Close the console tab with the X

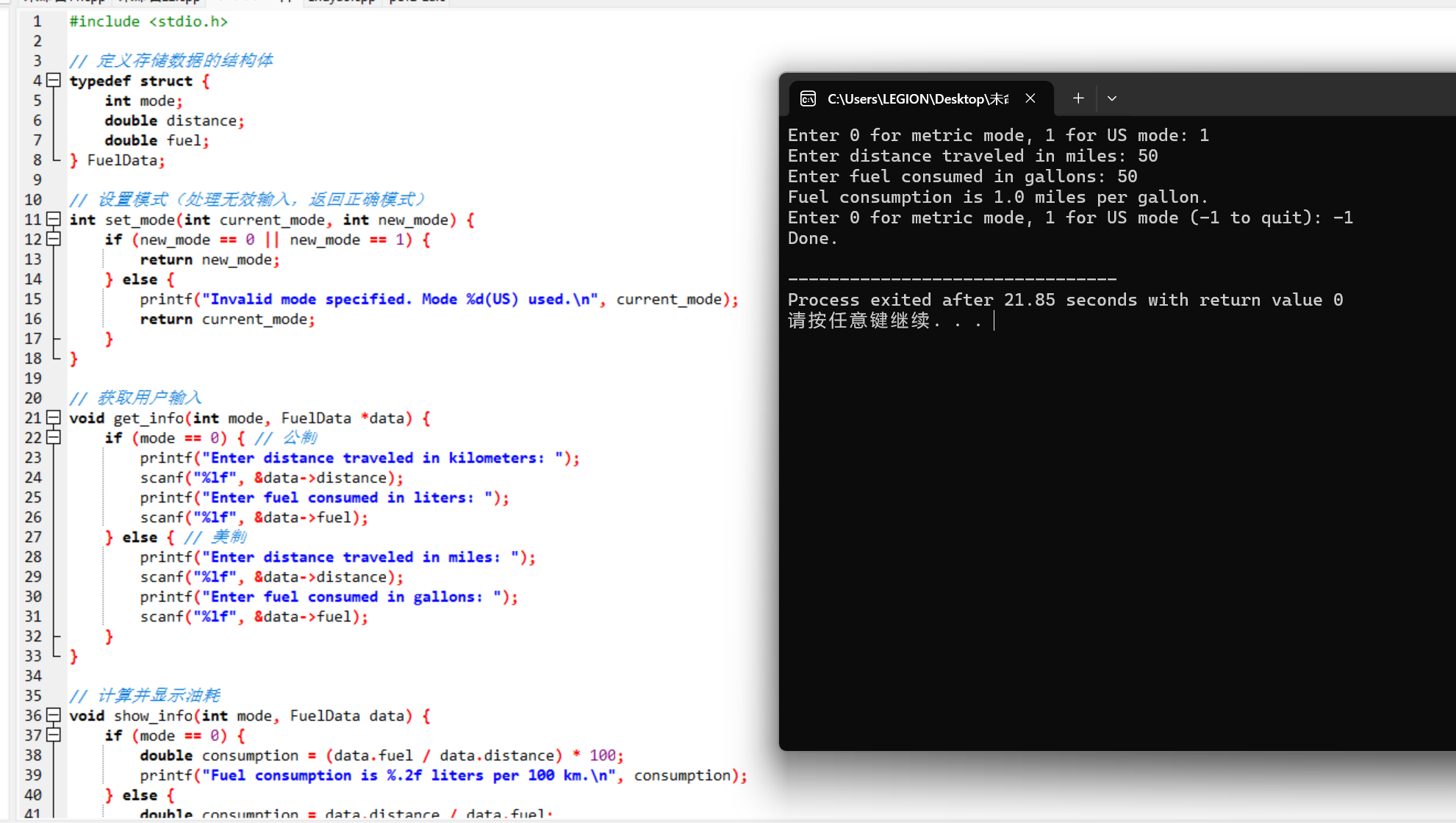coord(1030,98)
